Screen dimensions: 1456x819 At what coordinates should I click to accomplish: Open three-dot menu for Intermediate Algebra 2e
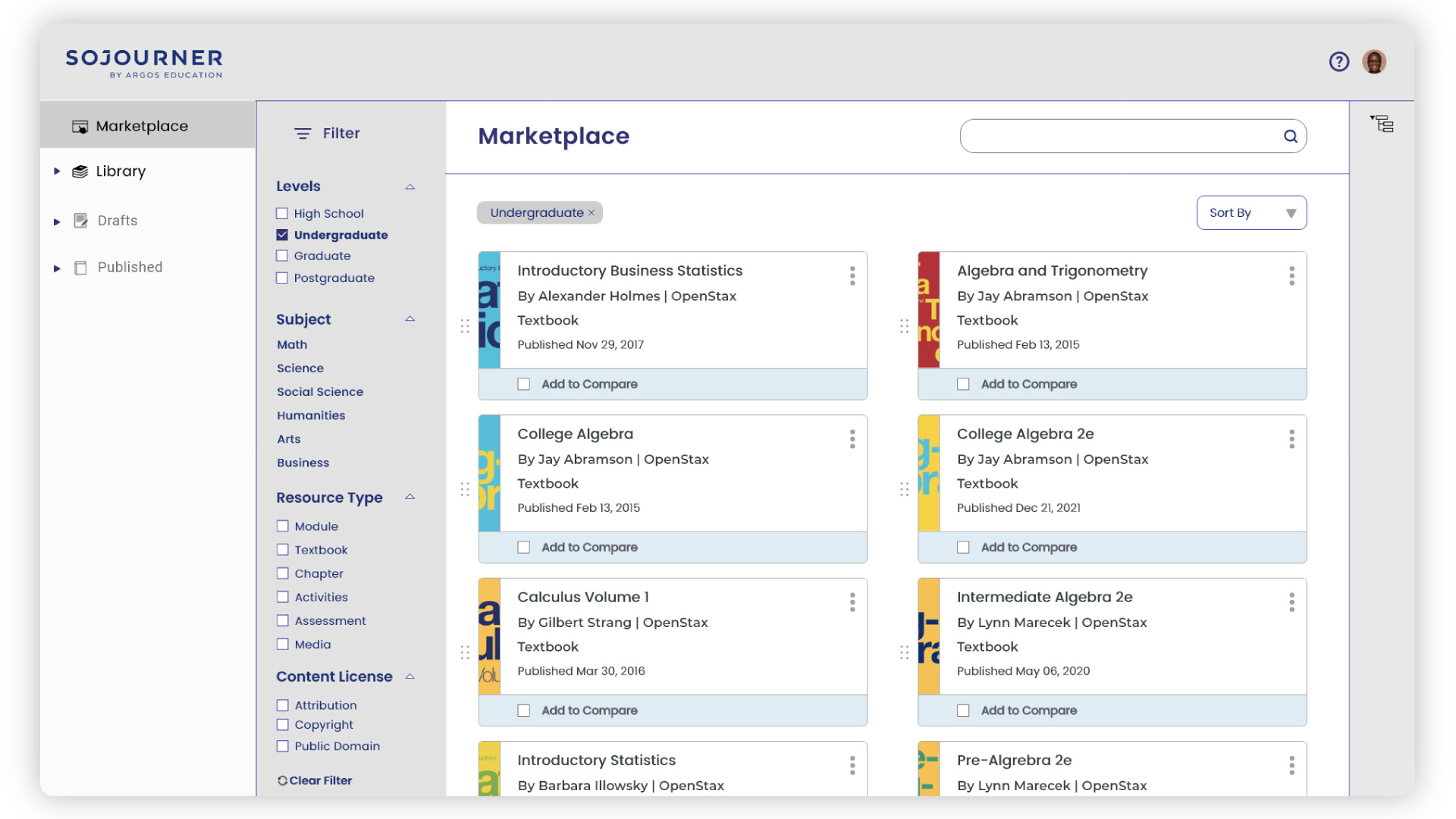1291,602
